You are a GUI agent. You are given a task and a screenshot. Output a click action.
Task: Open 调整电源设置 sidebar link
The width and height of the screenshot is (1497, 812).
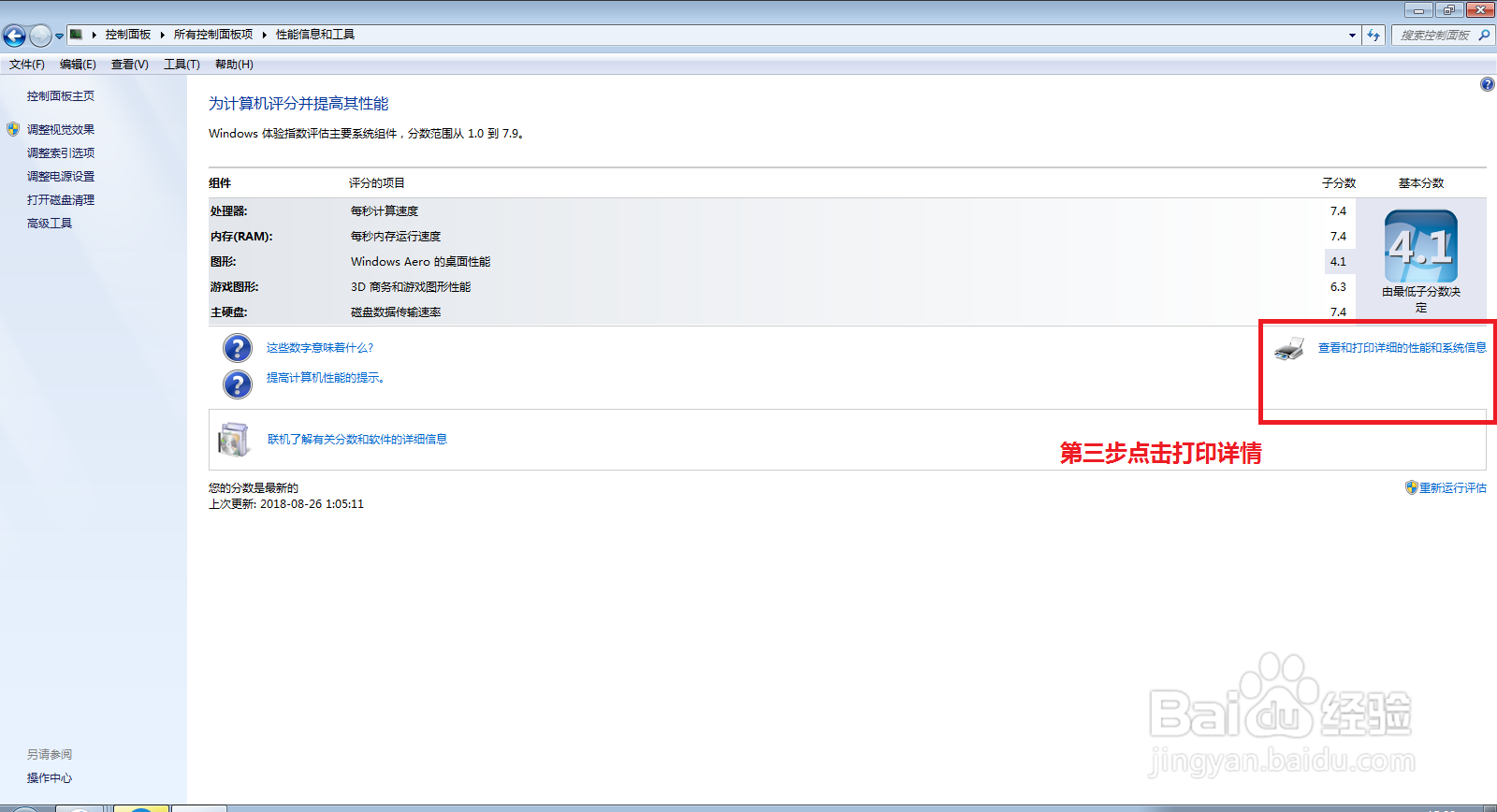[61, 177]
